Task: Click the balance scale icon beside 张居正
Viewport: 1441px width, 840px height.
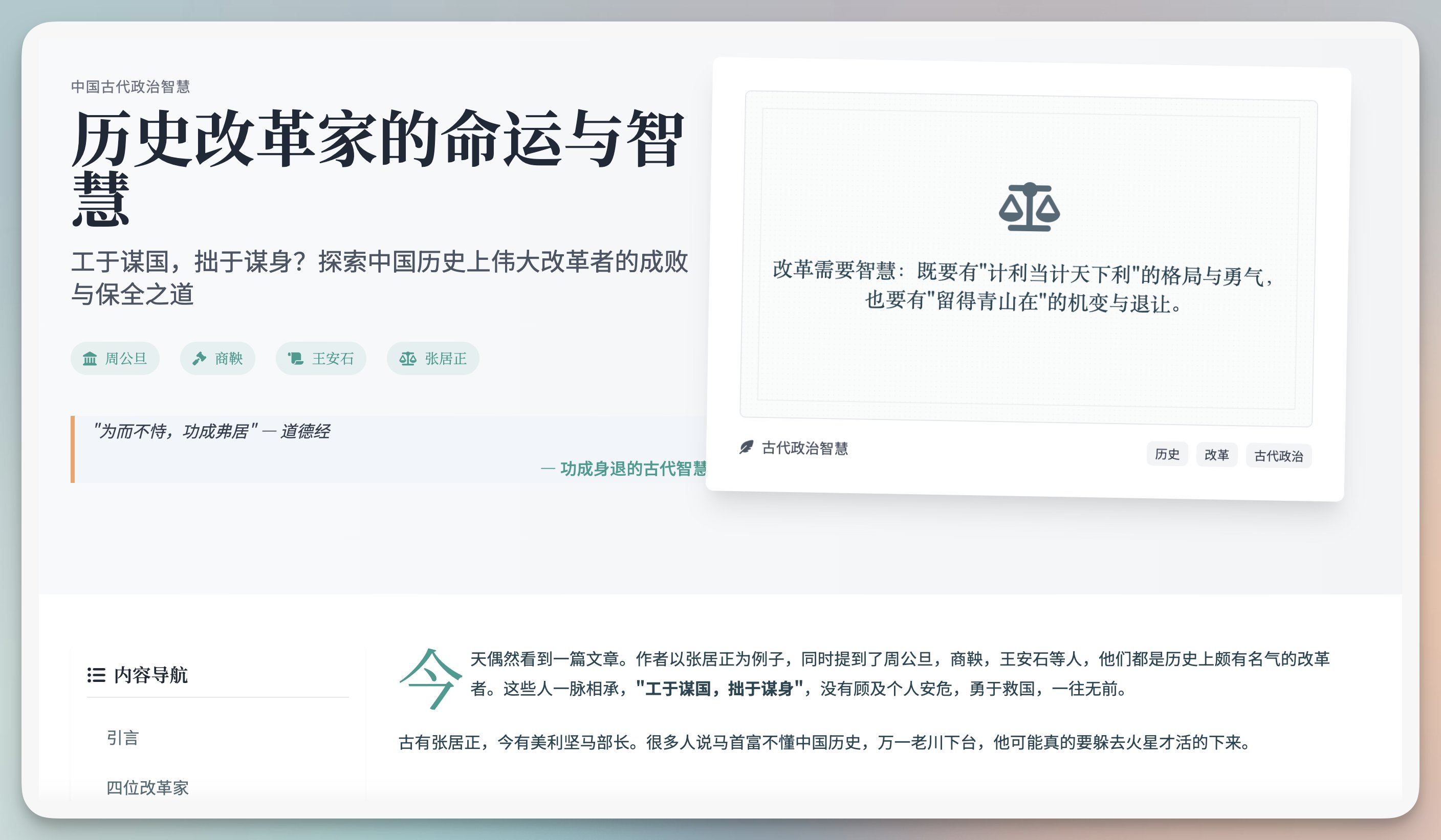Action: point(408,359)
